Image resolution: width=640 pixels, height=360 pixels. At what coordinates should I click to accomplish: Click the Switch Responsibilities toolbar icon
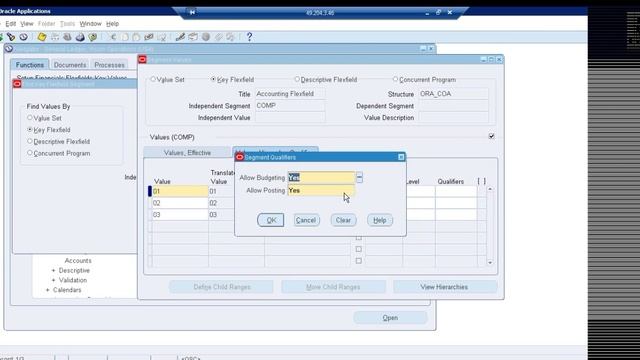pos(67,37)
